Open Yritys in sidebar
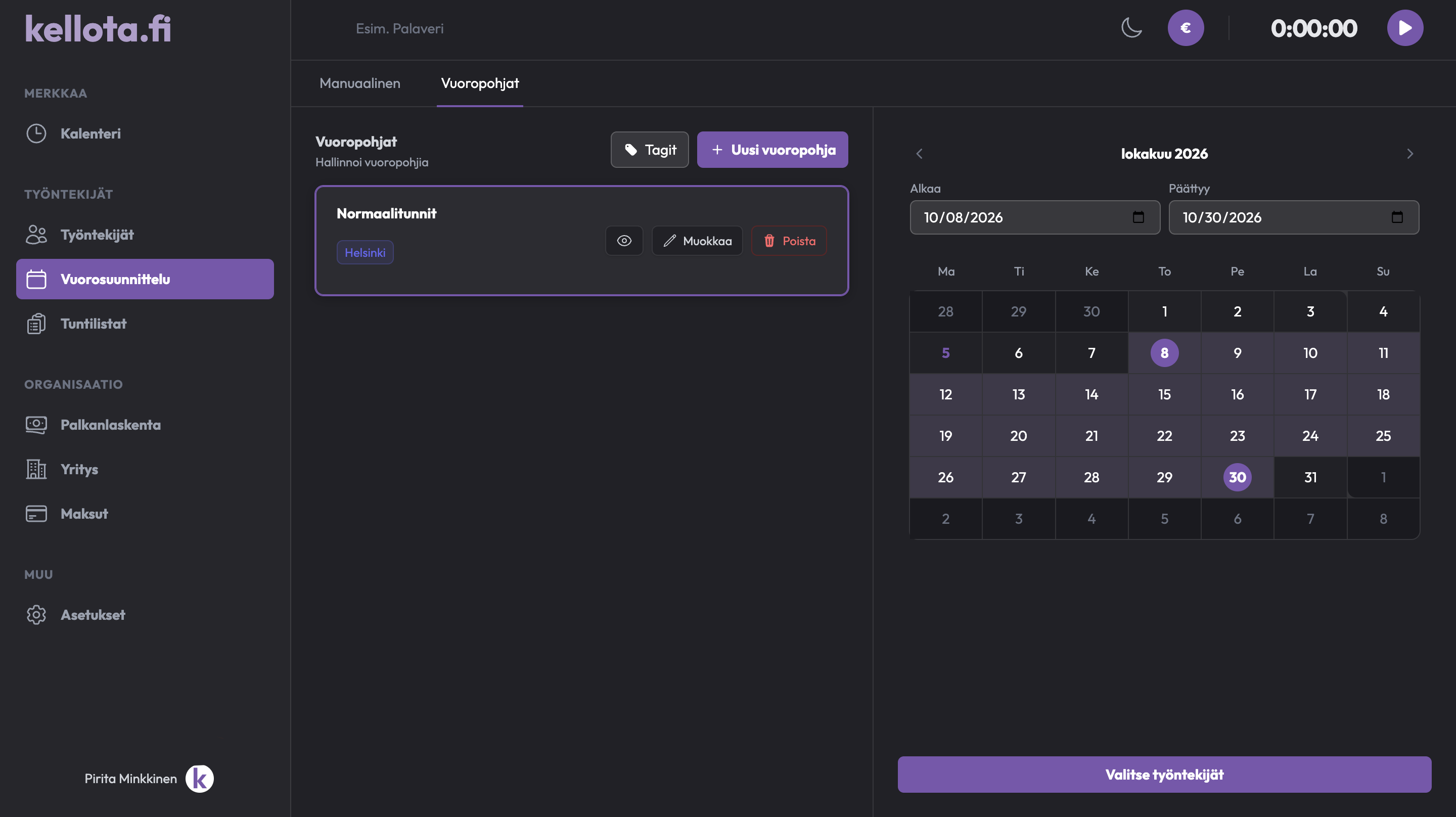 point(145,469)
